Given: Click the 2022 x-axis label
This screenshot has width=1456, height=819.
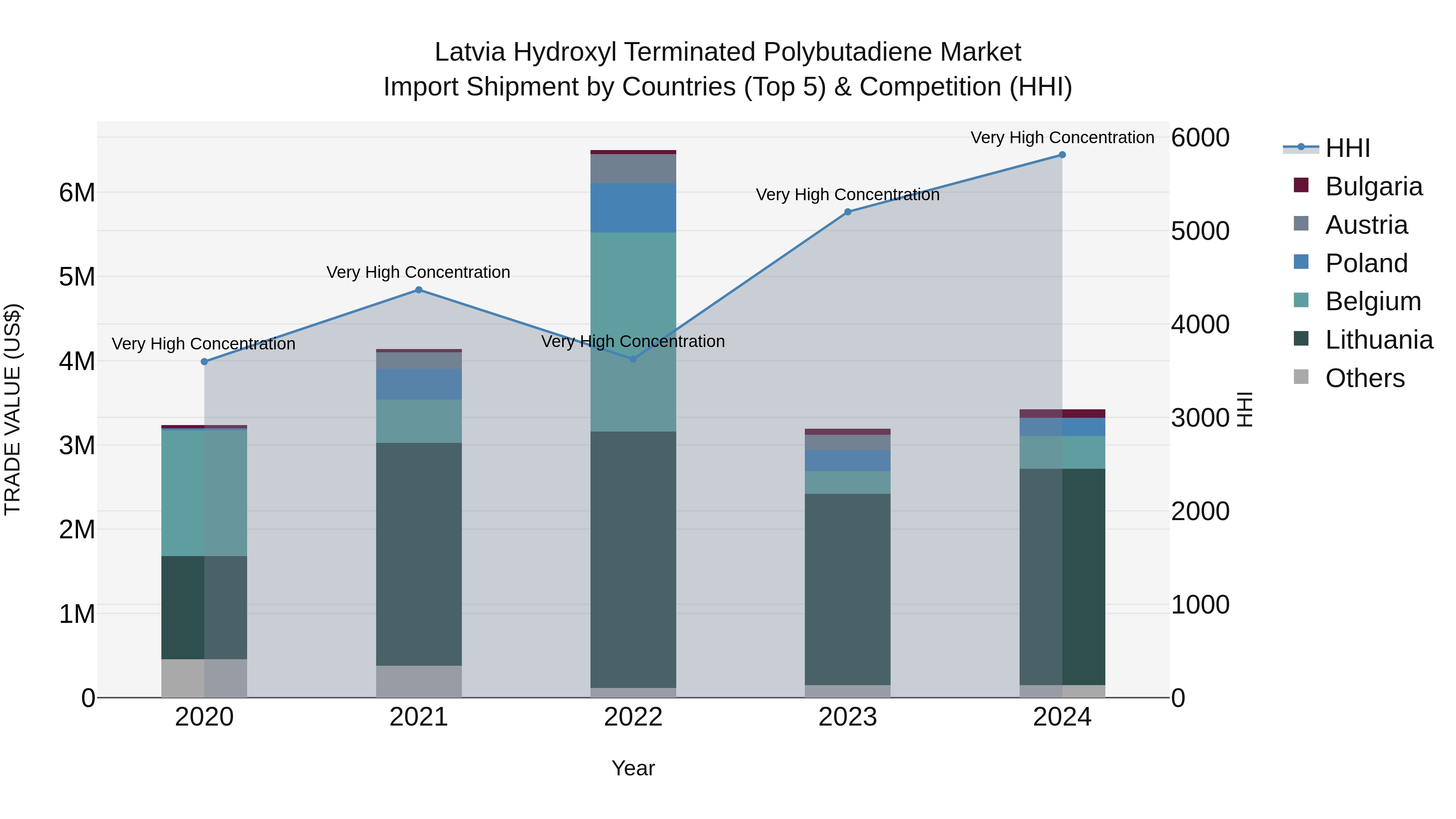Looking at the screenshot, I should tap(634, 717).
